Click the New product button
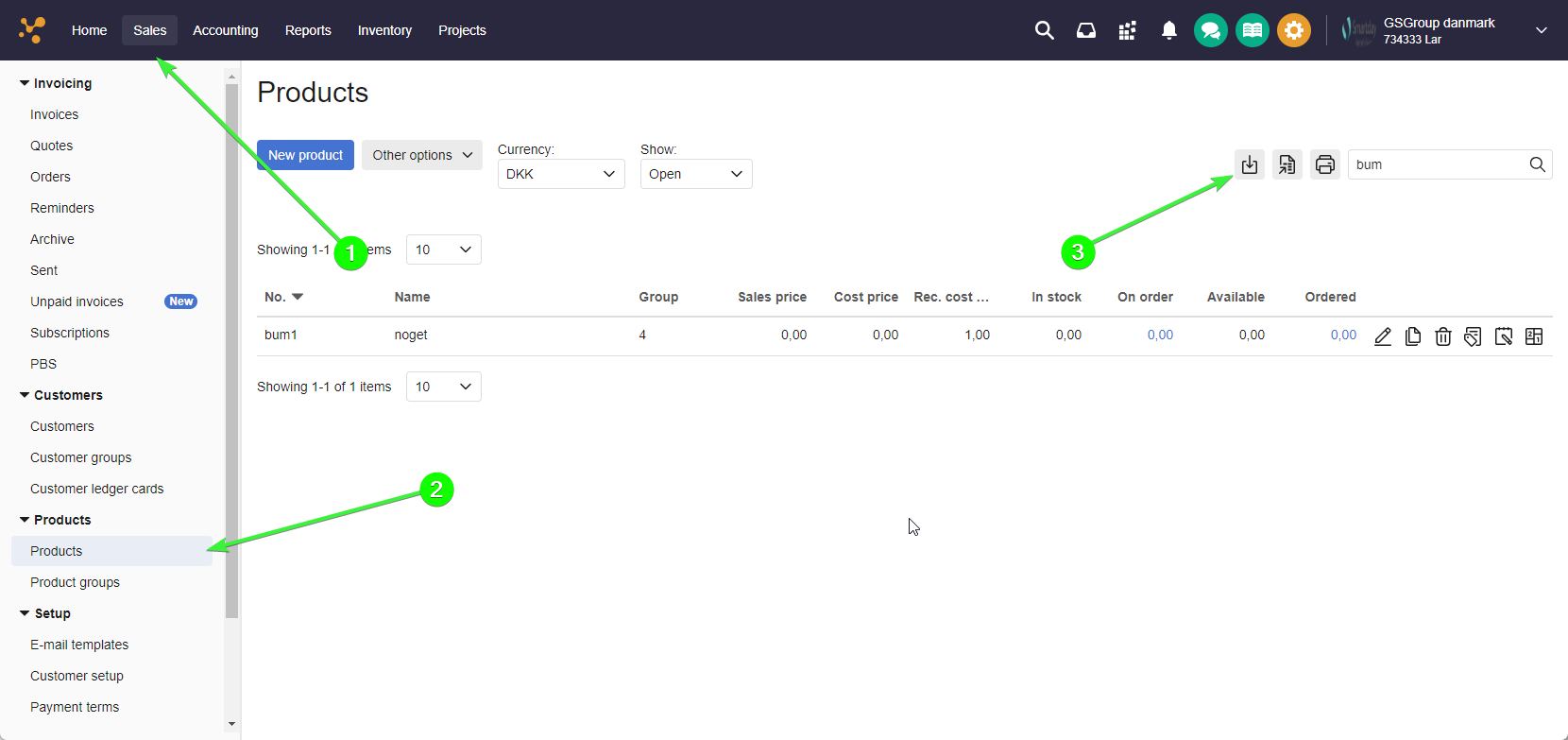 pos(305,155)
